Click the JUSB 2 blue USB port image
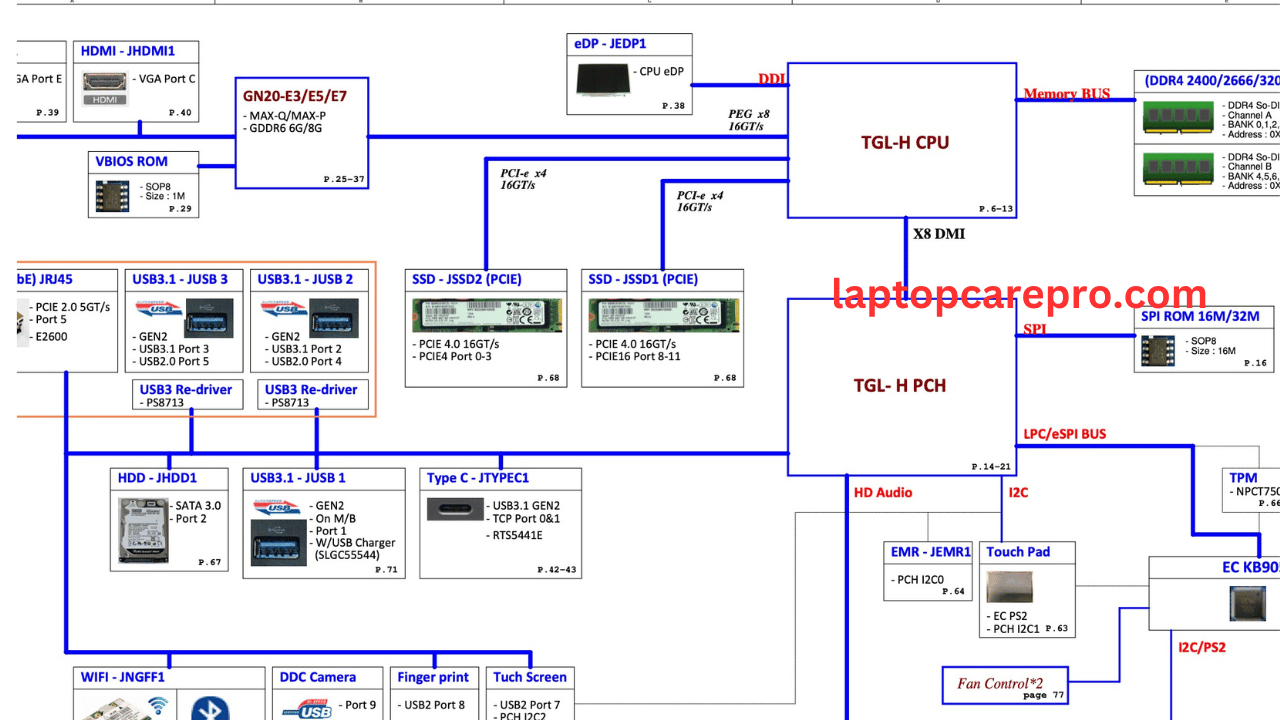Viewport: 1280px width, 720px height. click(x=333, y=314)
